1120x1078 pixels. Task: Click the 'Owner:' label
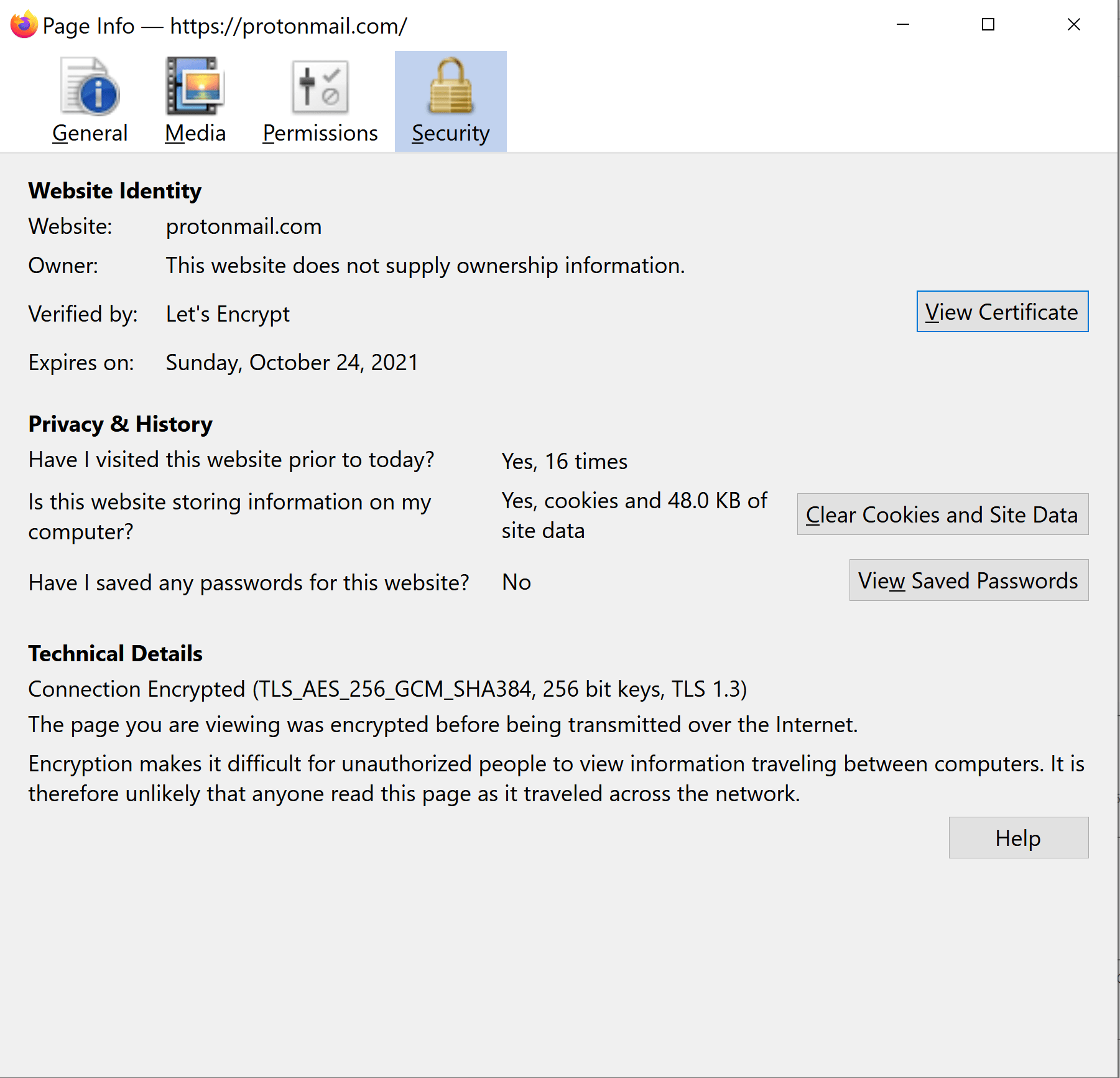point(63,266)
